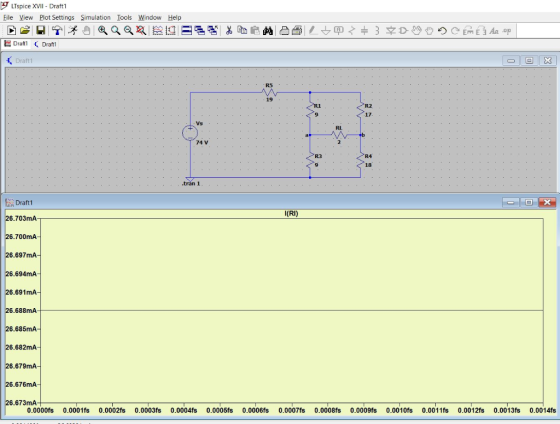Select the Move open-hand tool
Screen dimensions: 560x424
pos(416,31)
